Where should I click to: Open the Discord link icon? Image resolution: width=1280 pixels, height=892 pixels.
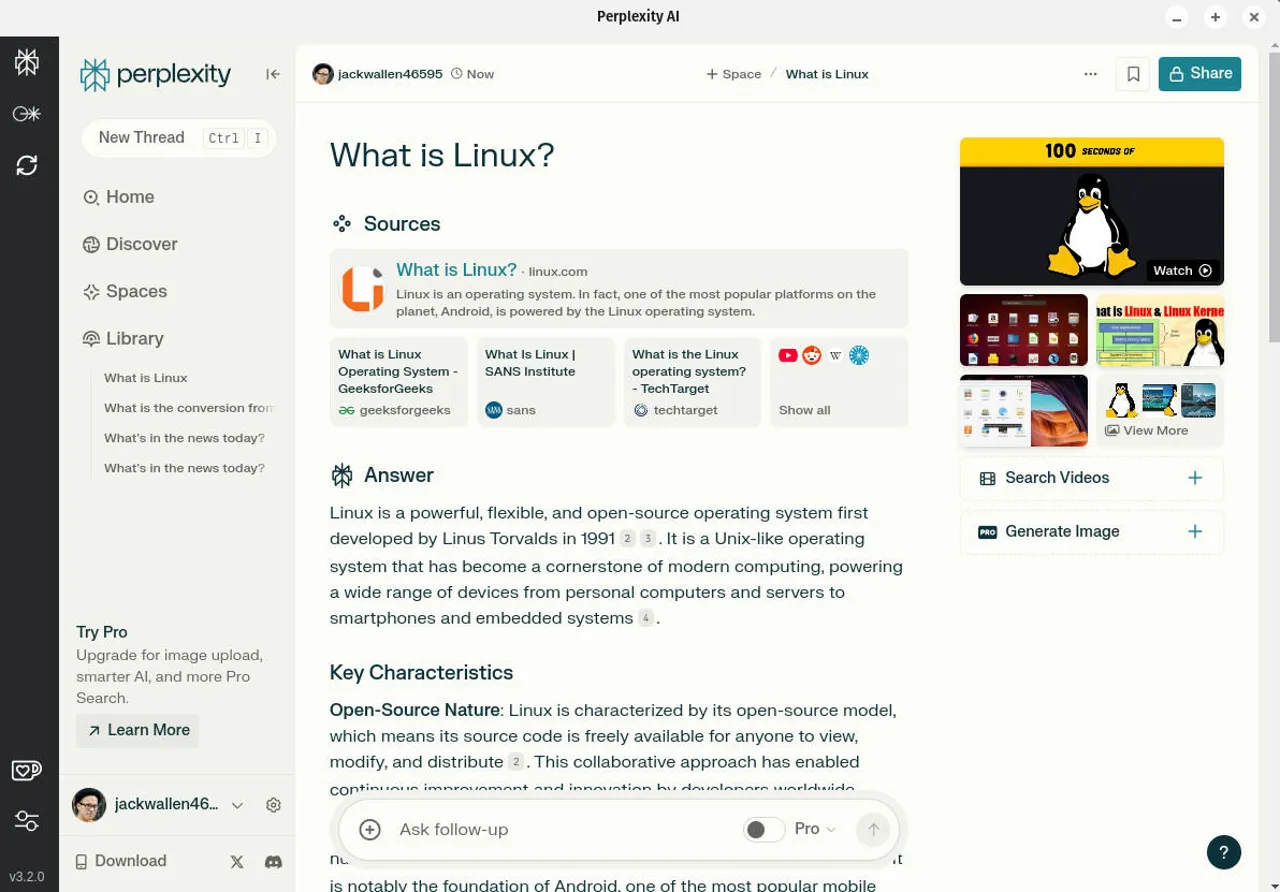click(273, 861)
